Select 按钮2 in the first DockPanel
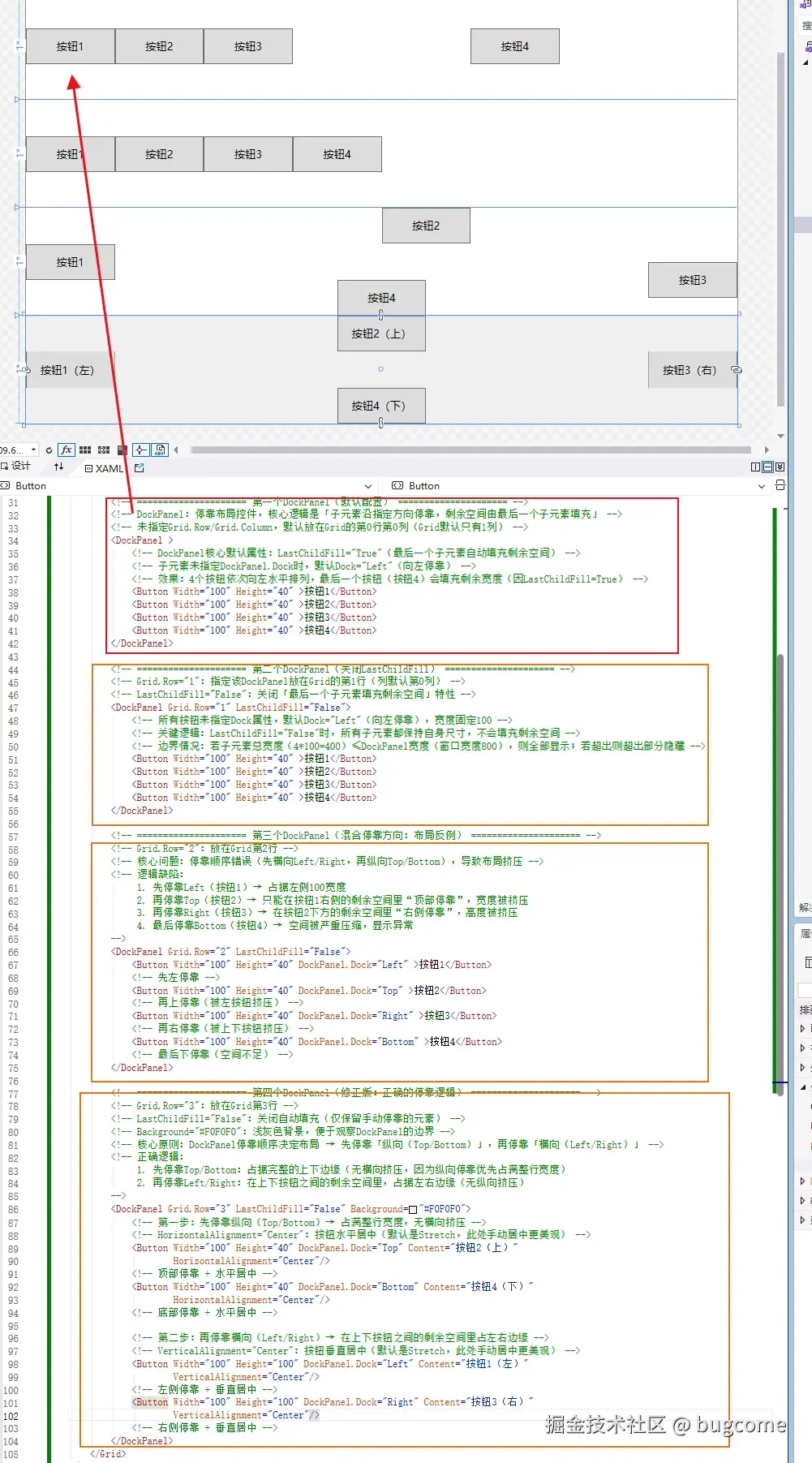The width and height of the screenshot is (812, 1463). pyautogui.click(x=159, y=46)
